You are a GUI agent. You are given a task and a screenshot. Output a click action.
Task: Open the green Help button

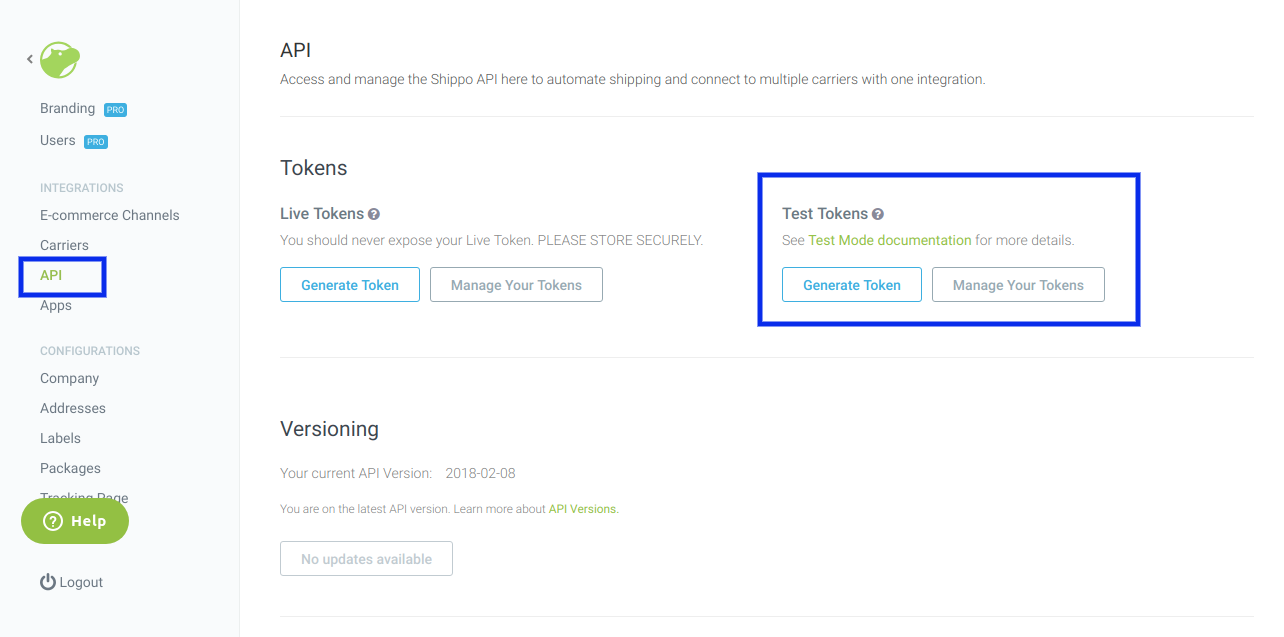coord(75,521)
